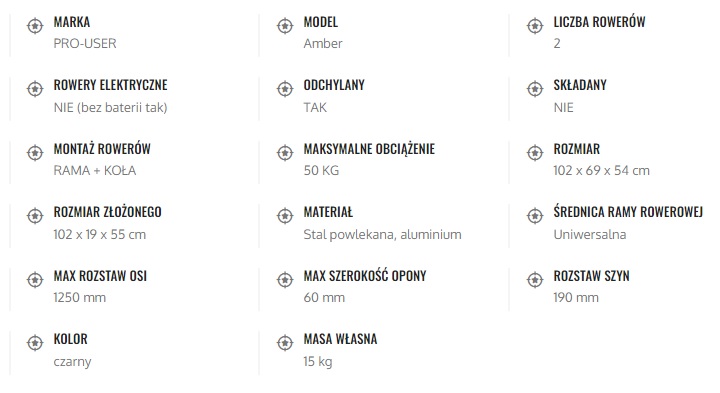720x393 pixels.
Task: Click the icon beside KOLOR label
Action: pyautogui.click(x=35, y=343)
